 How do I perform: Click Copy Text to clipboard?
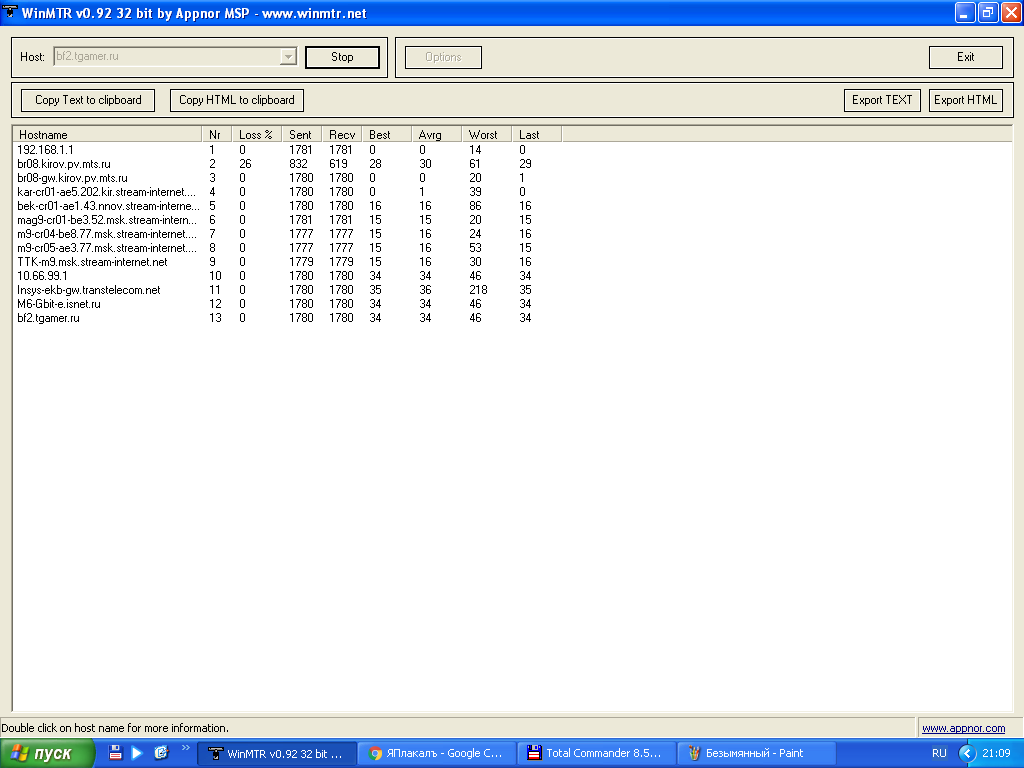tap(88, 100)
